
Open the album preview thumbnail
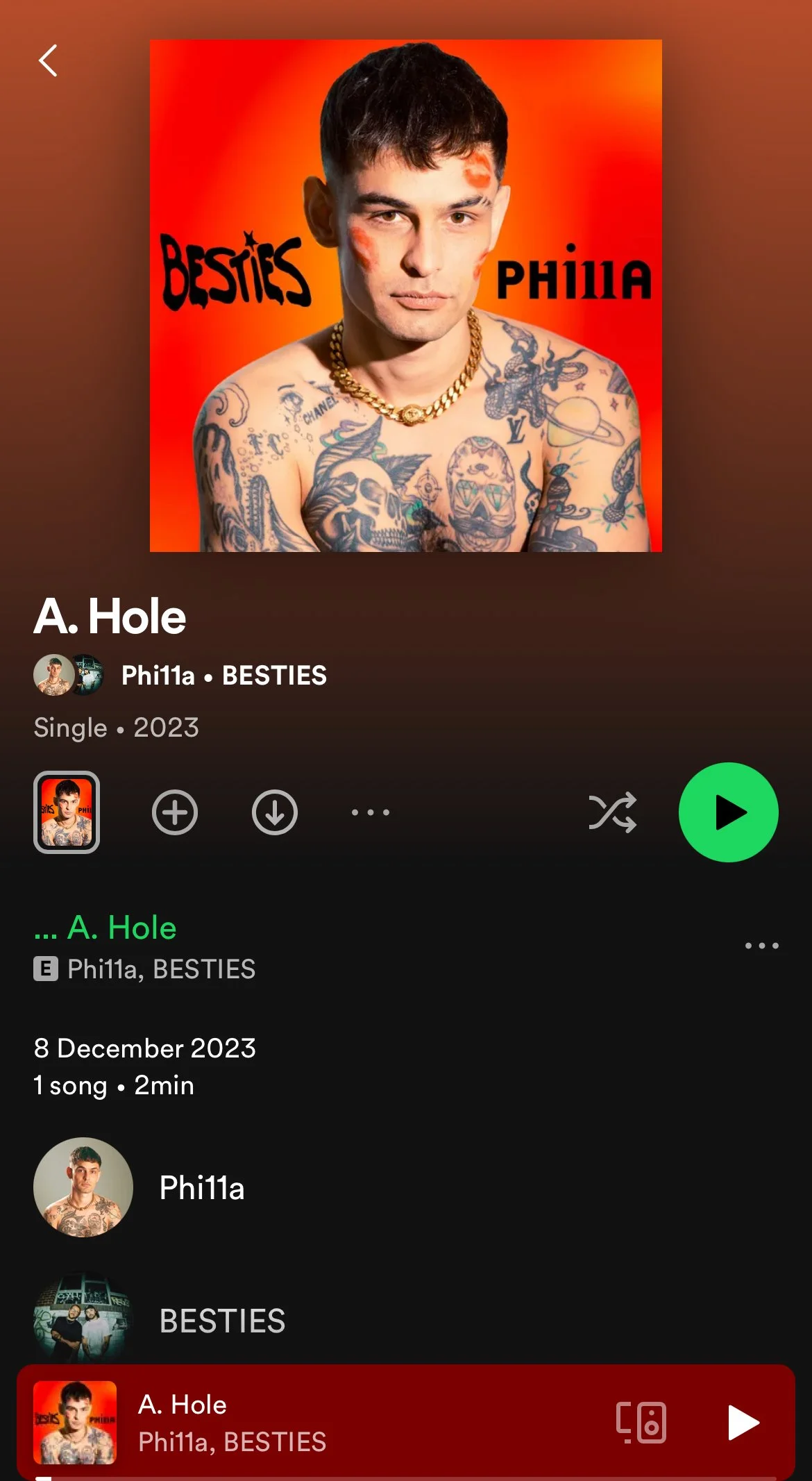coord(67,812)
